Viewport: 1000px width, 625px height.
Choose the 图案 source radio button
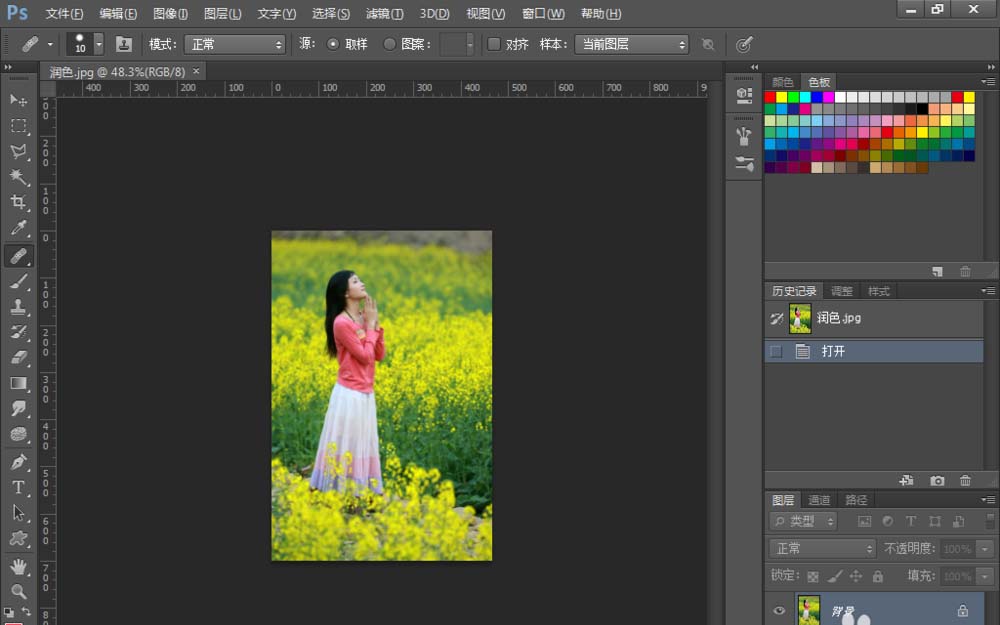pos(390,44)
